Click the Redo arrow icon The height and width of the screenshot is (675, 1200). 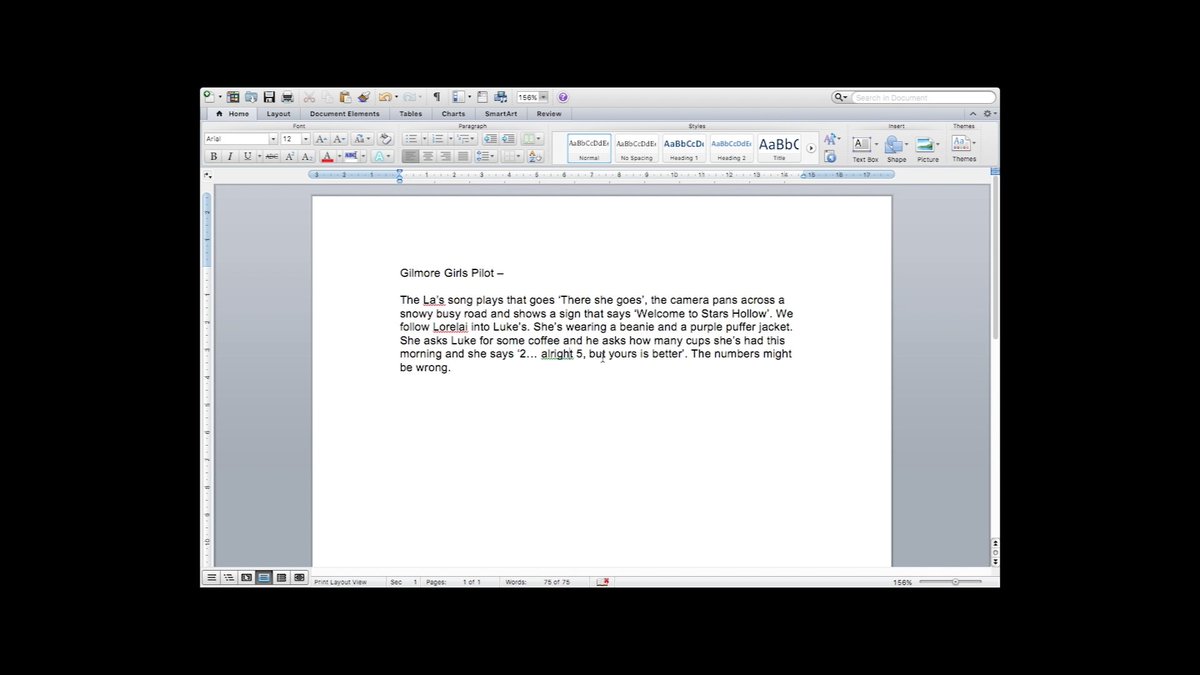409,97
